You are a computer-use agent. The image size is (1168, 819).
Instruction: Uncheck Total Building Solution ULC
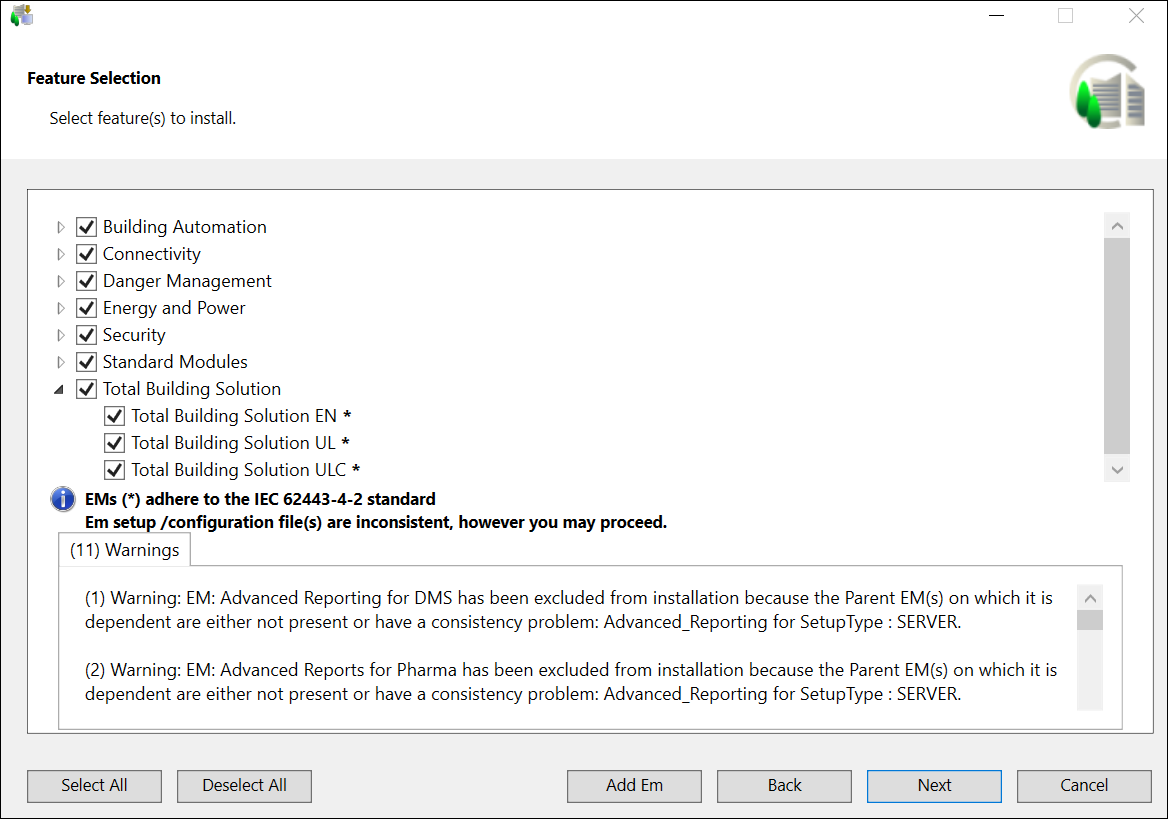coord(114,469)
